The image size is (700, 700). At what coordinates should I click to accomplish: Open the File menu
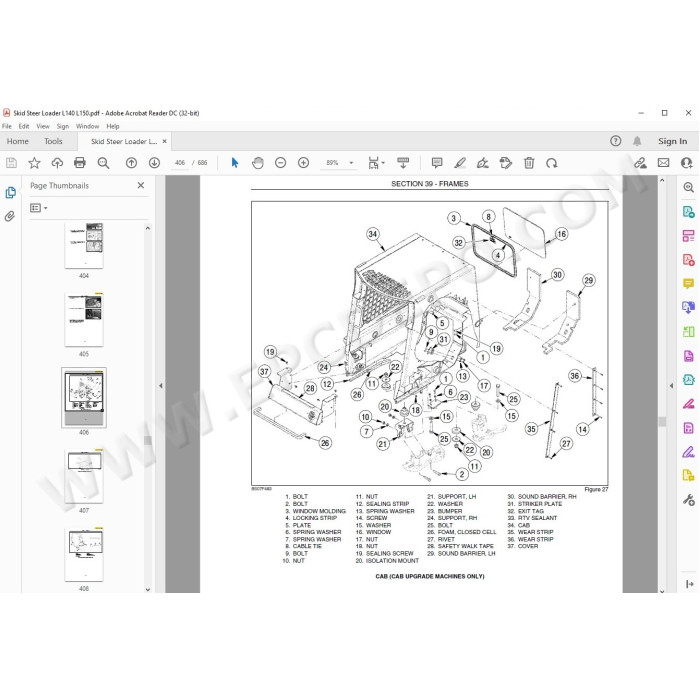[7, 126]
